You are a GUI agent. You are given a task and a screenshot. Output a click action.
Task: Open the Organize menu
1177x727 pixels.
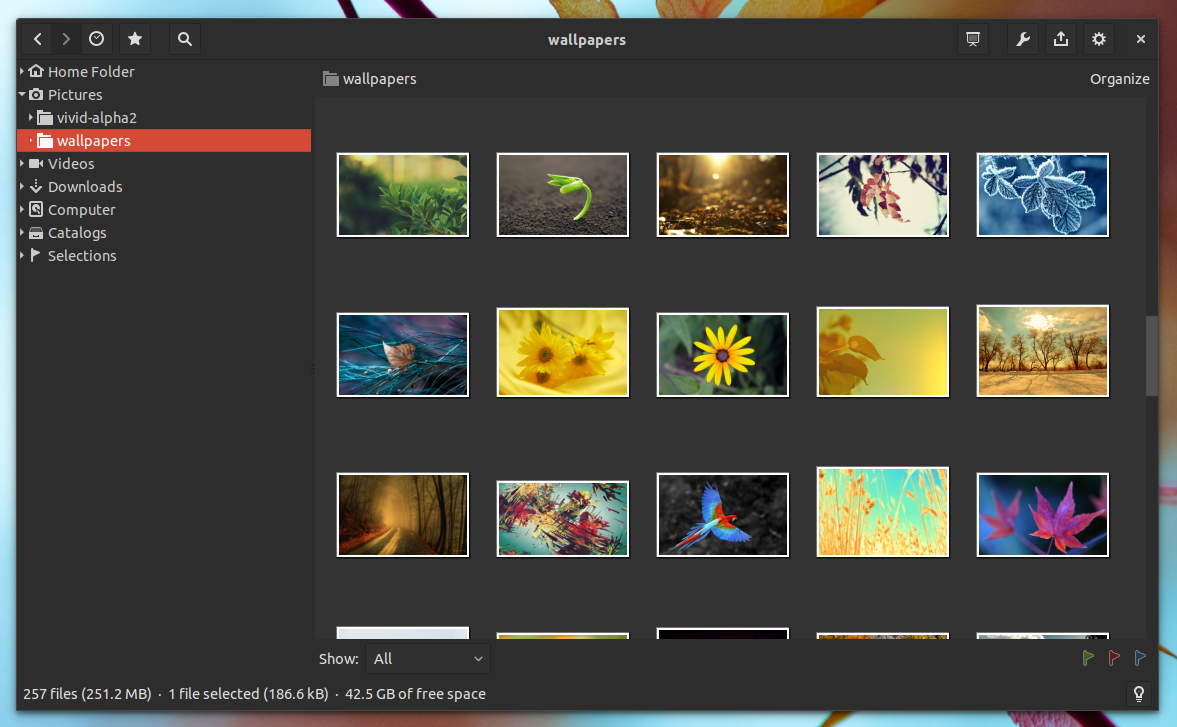pos(1119,78)
